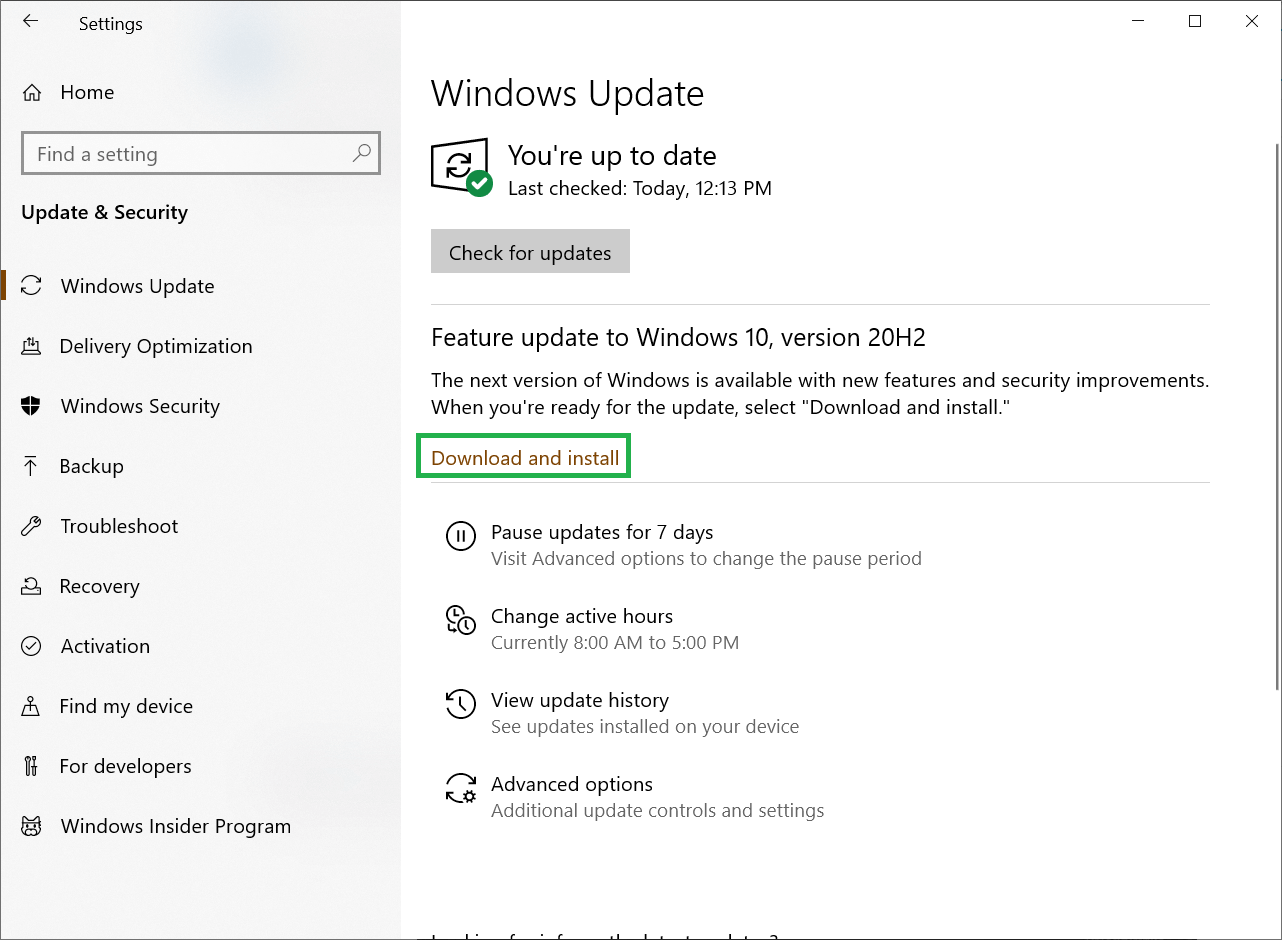Click the Troubleshoot wrench icon
1282x940 pixels.
click(x=31, y=526)
